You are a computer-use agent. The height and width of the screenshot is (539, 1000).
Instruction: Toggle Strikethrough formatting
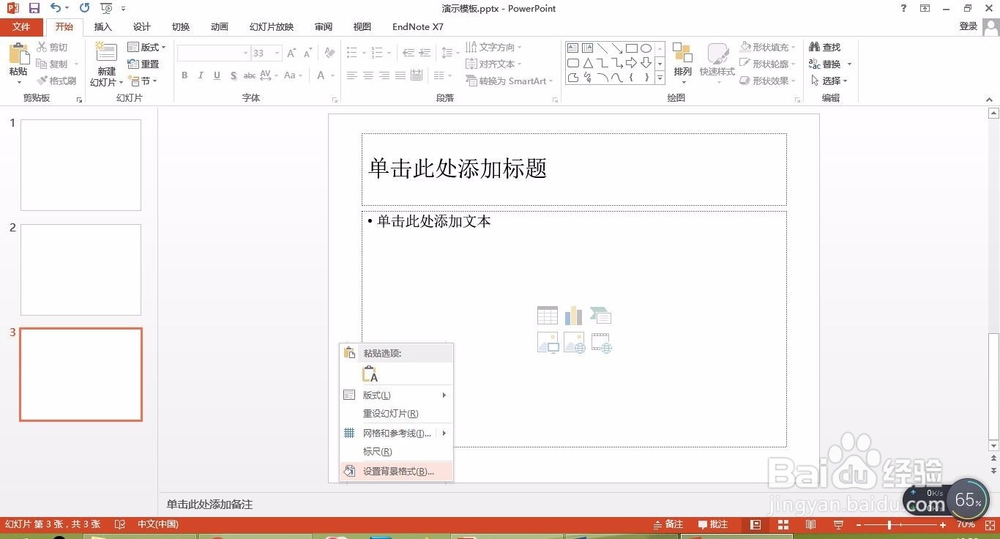pos(249,75)
